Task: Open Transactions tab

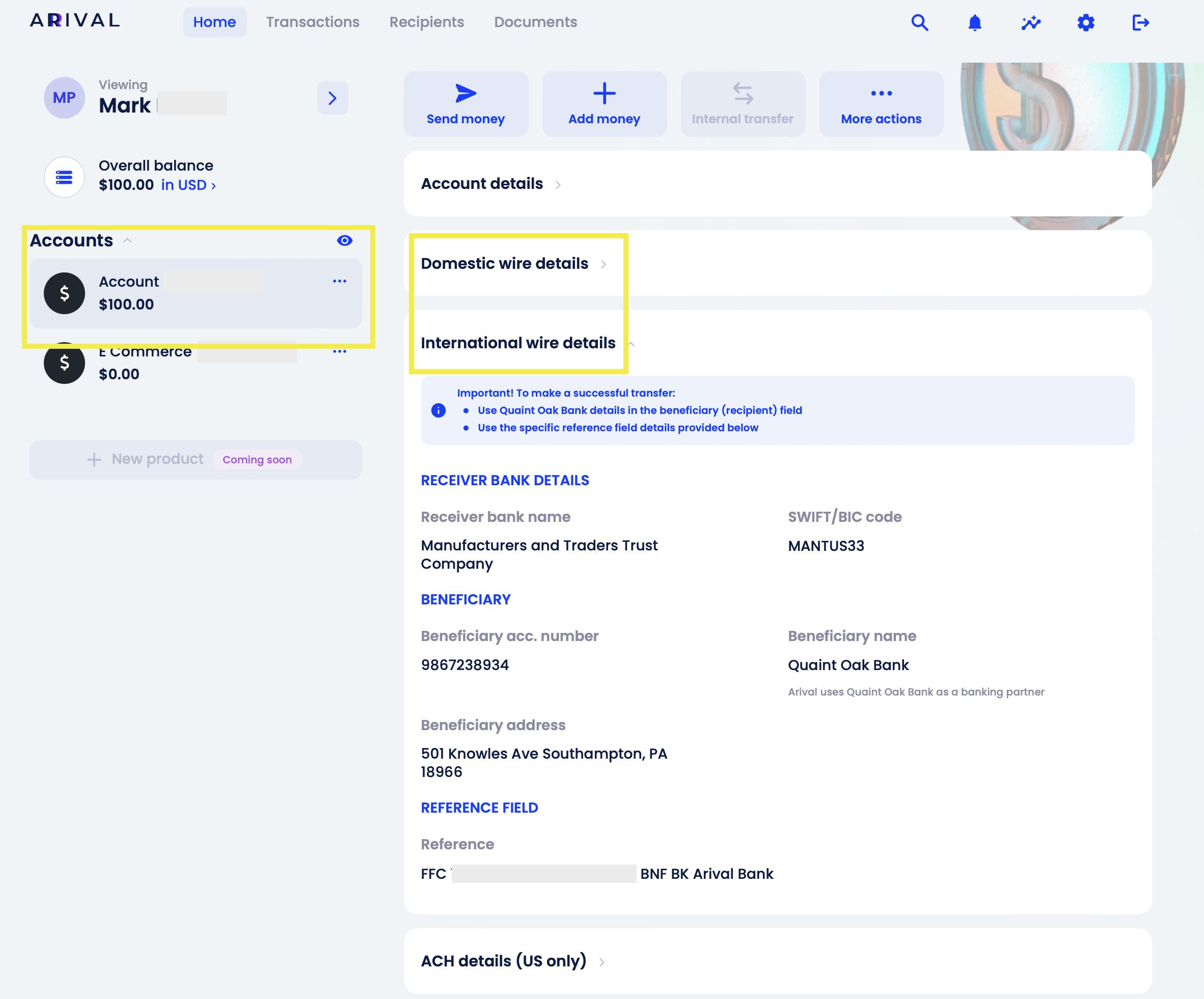Action: pos(313,22)
